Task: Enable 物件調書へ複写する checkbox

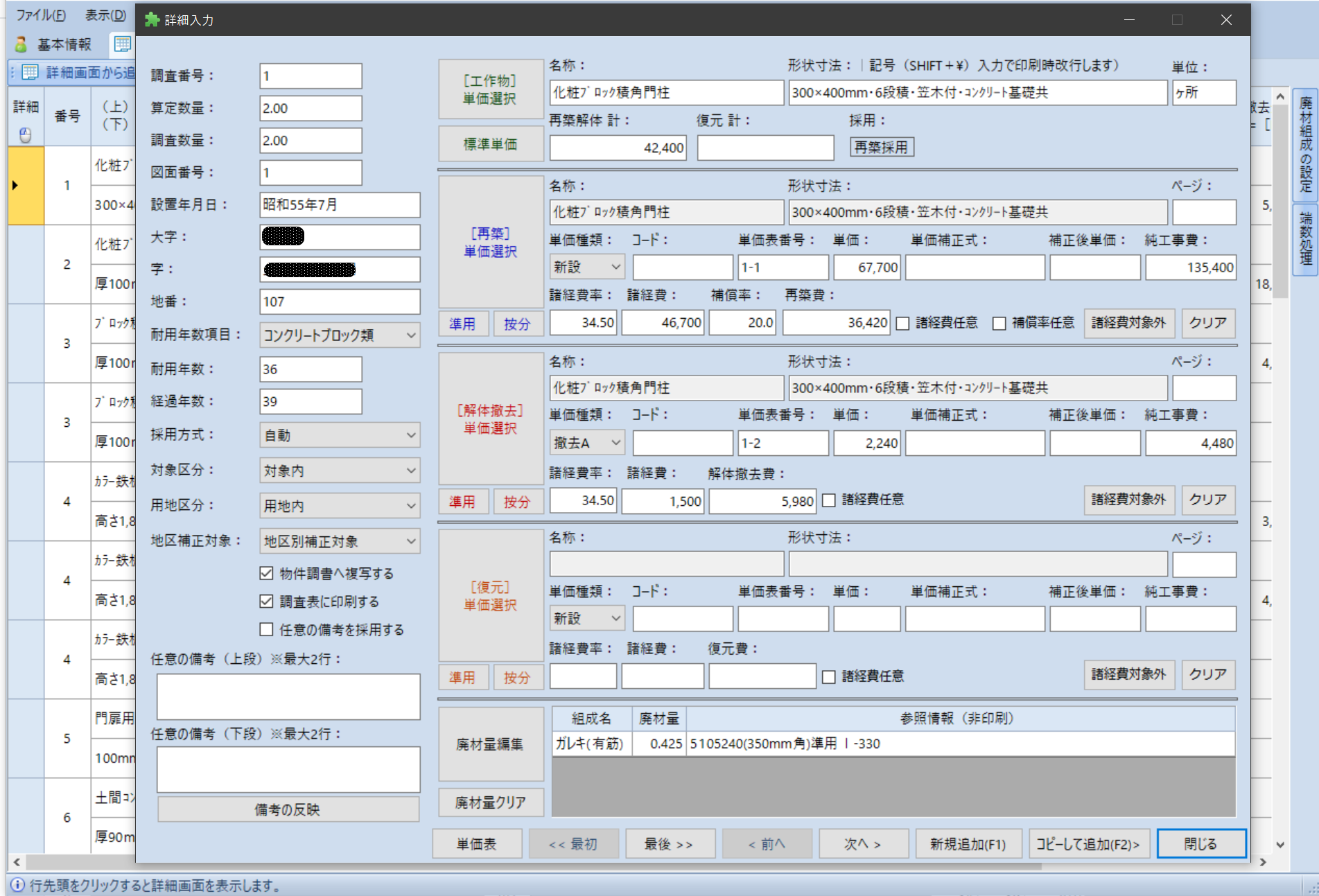Action: pos(266,573)
